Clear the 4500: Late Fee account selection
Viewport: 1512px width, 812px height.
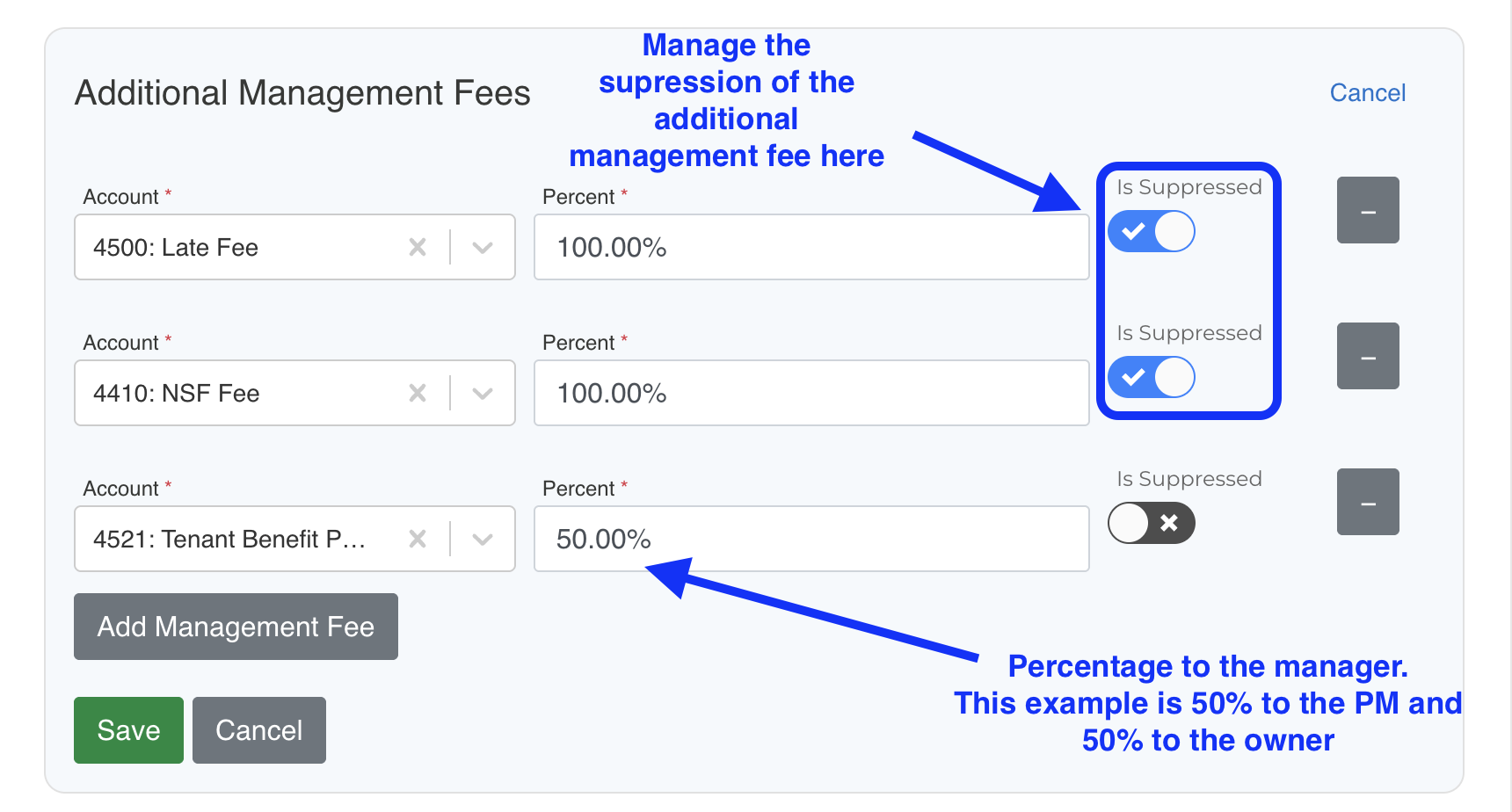click(x=418, y=248)
